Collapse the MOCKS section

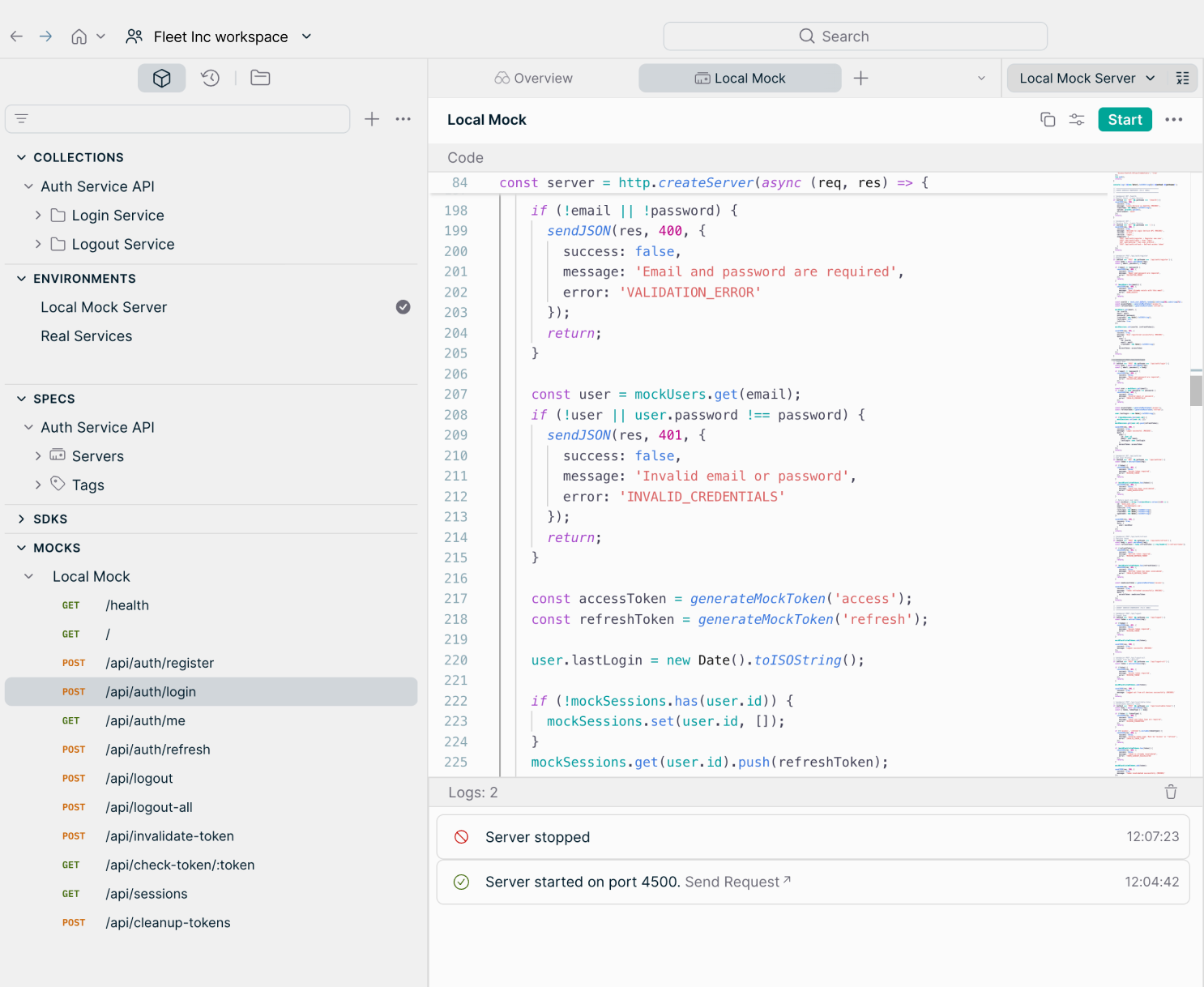(20, 548)
